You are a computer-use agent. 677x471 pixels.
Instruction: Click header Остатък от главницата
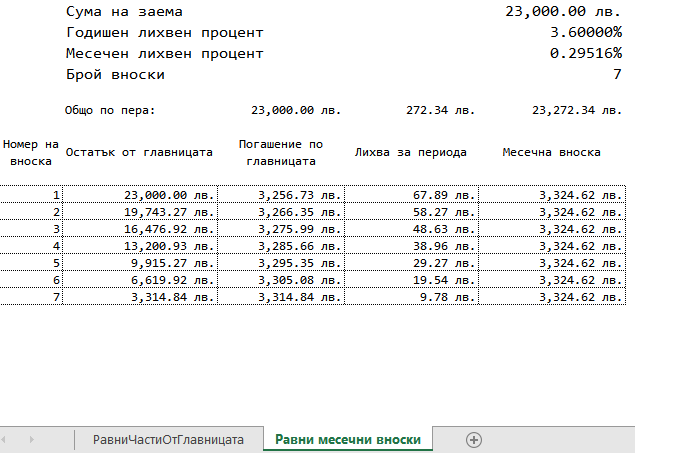coord(139,152)
